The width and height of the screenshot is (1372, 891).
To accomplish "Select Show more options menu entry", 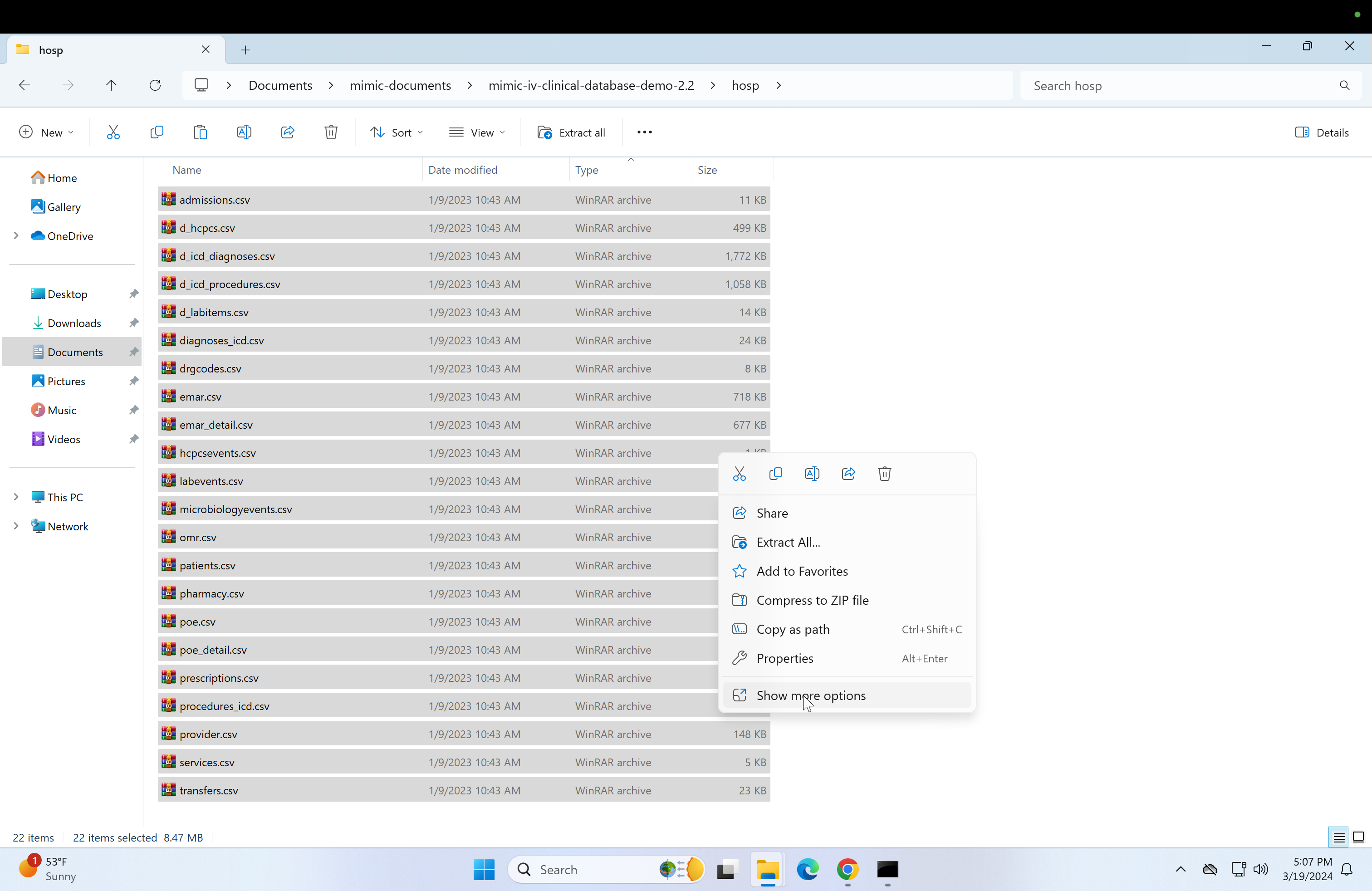I will [810, 695].
